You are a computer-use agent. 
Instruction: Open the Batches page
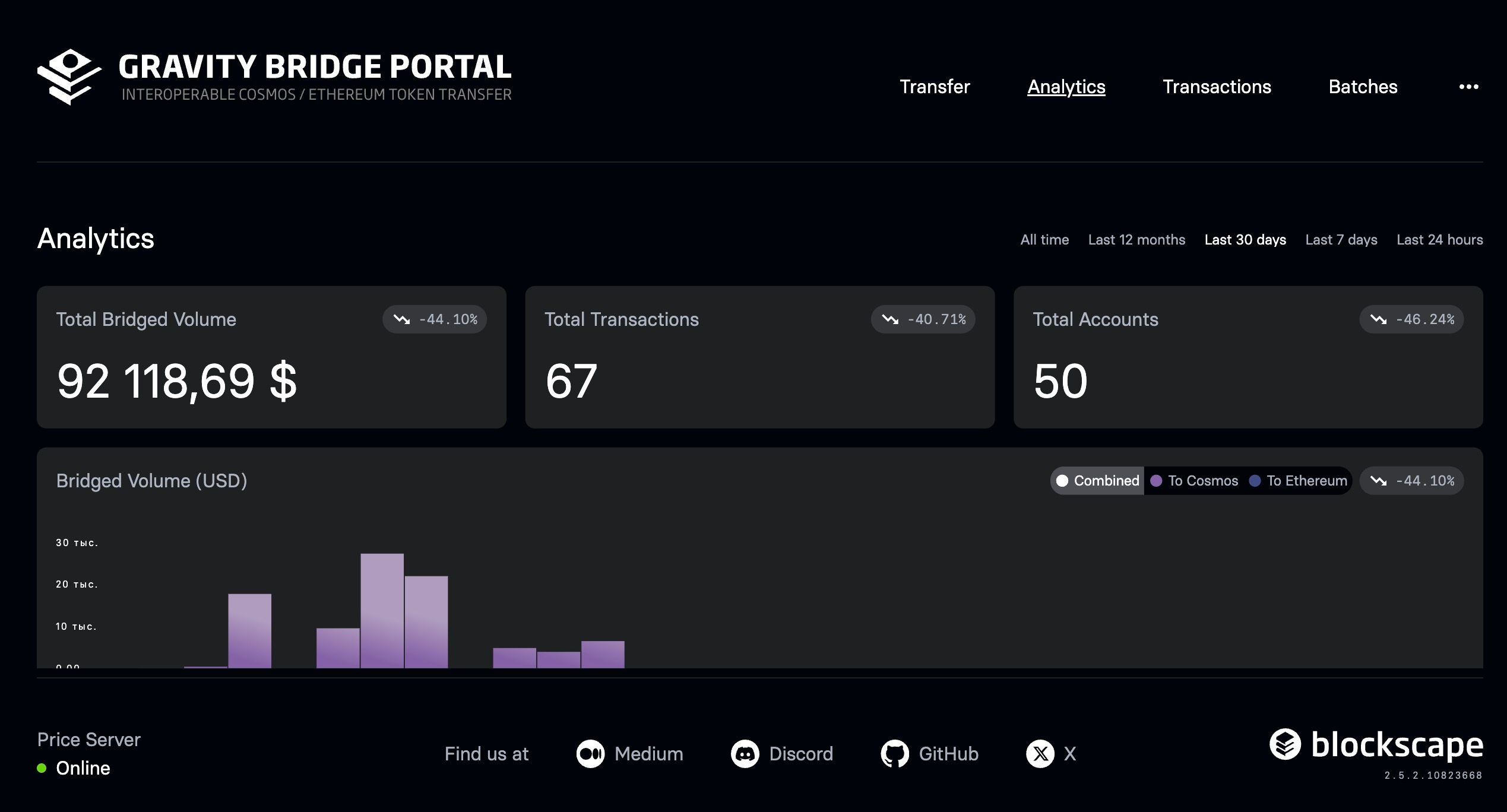click(1363, 87)
